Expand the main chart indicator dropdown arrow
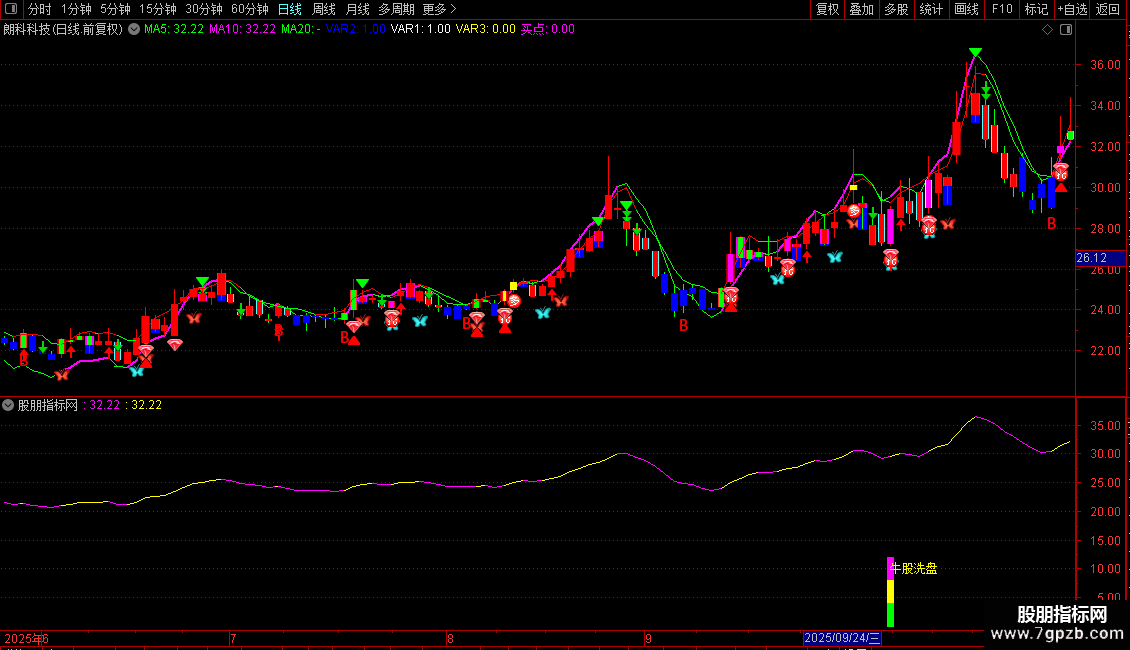Screen dimensions: 1130x650 click(134, 29)
